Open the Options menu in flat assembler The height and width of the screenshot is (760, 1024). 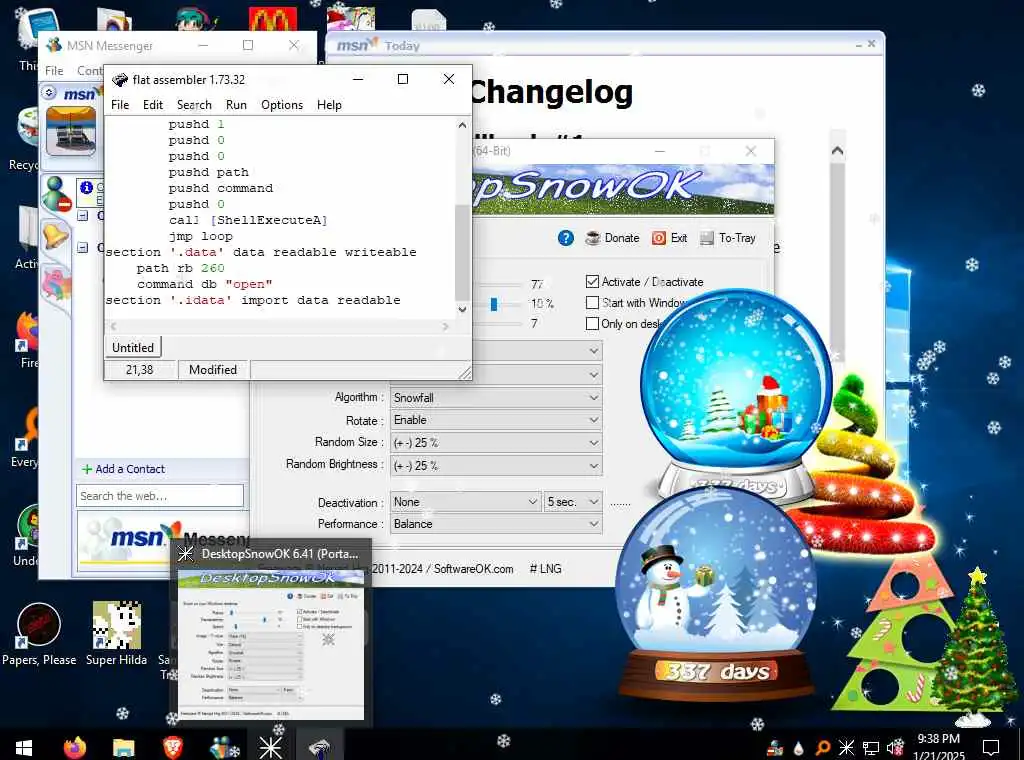281,104
